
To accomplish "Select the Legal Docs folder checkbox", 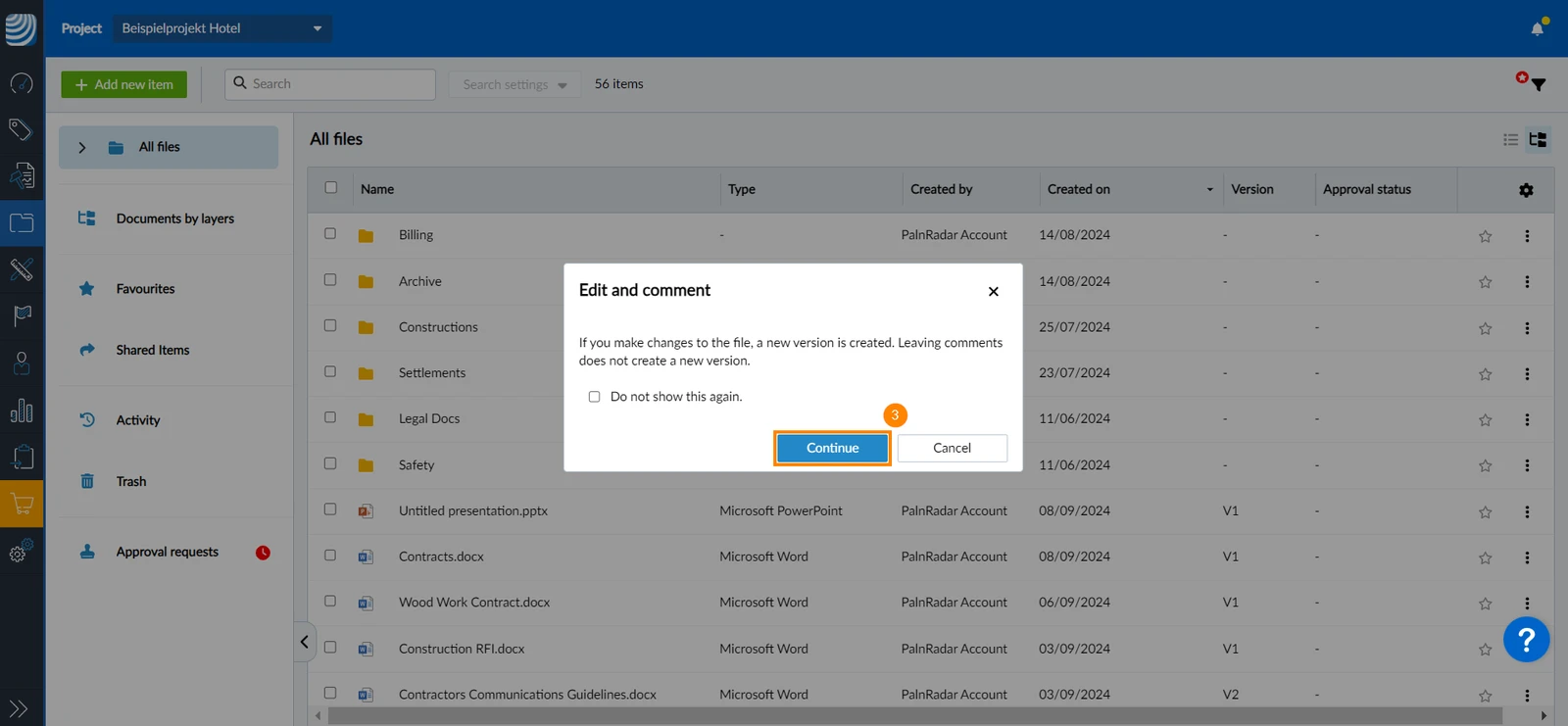I will coord(330,417).
